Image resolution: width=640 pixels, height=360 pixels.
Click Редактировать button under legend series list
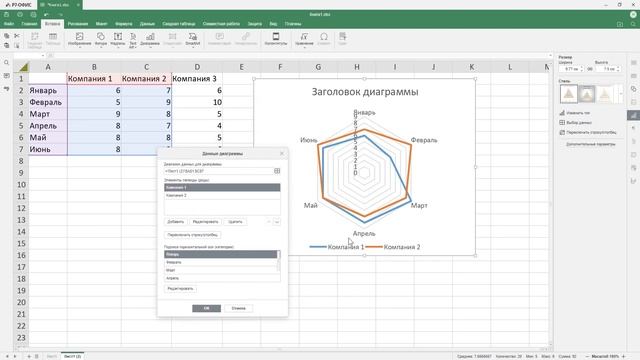point(205,222)
